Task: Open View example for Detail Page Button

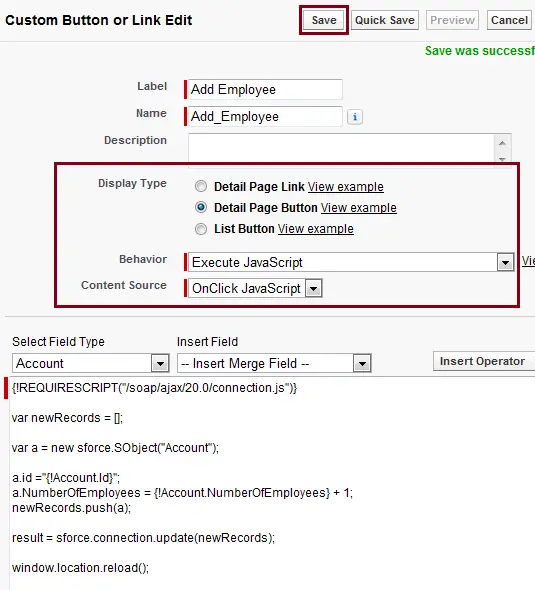Action: pos(359,208)
